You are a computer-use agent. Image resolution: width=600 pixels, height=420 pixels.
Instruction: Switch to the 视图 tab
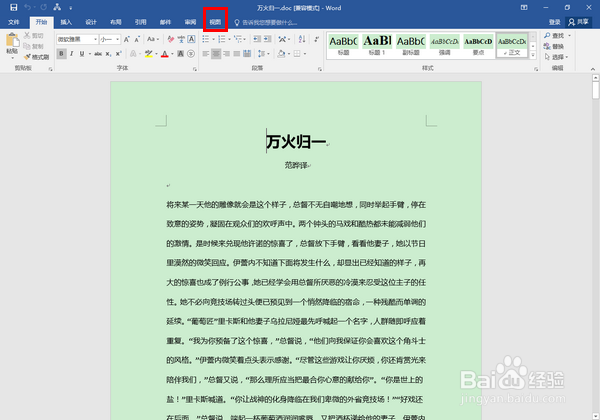click(x=215, y=22)
